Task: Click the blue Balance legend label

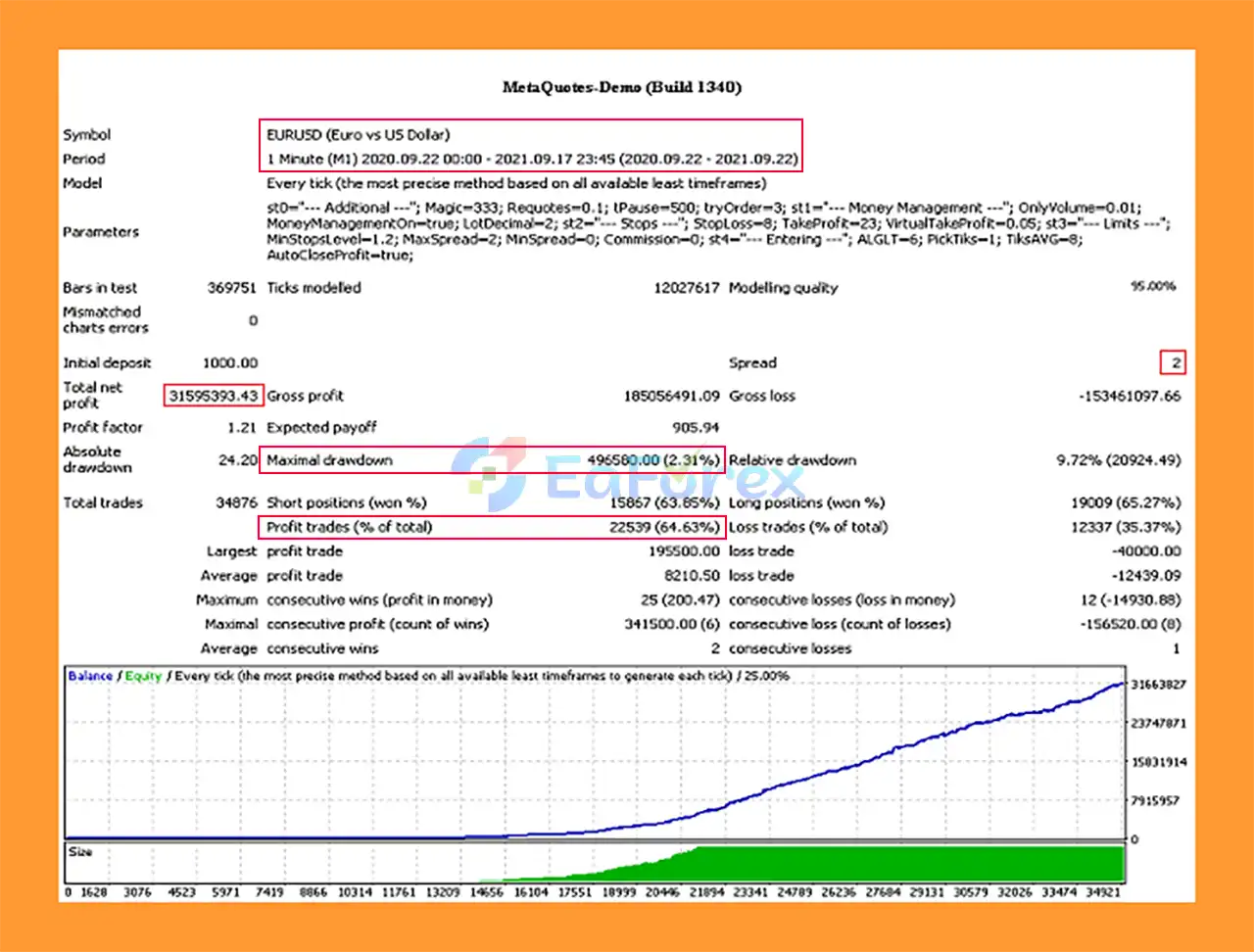Action: pyautogui.click(x=90, y=676)
